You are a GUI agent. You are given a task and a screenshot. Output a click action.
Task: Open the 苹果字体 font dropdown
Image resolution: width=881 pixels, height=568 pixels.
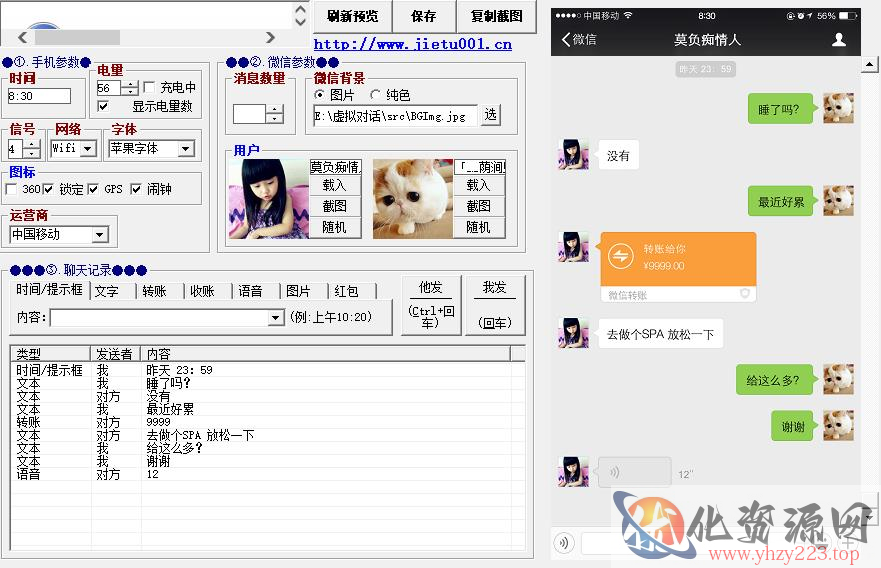point(185,148)
